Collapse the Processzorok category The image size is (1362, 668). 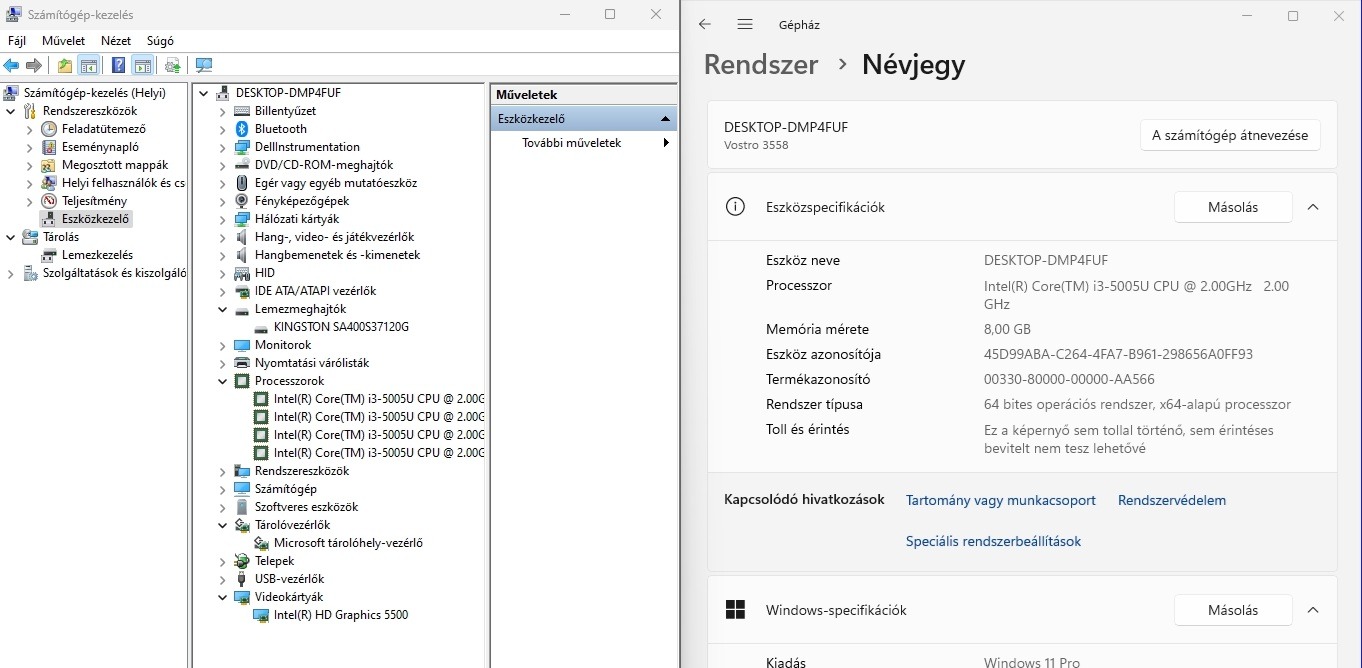click(223, 381)
